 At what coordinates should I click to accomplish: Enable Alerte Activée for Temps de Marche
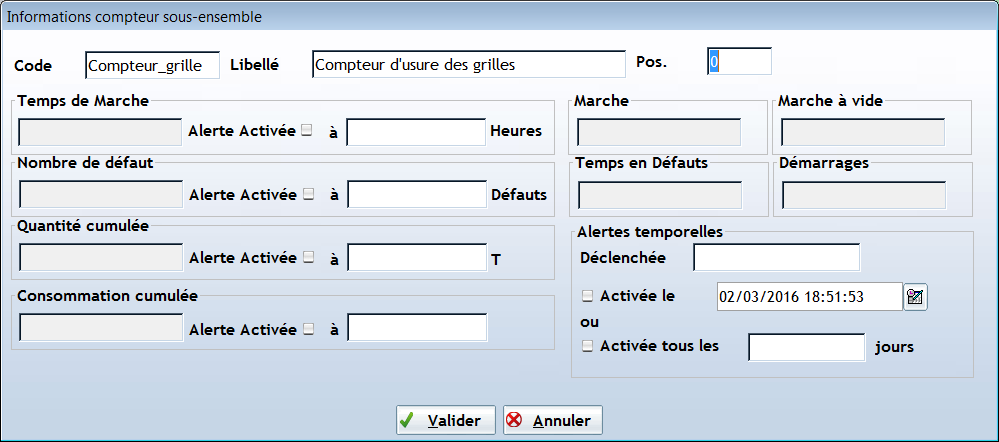(x=307, y=131)
